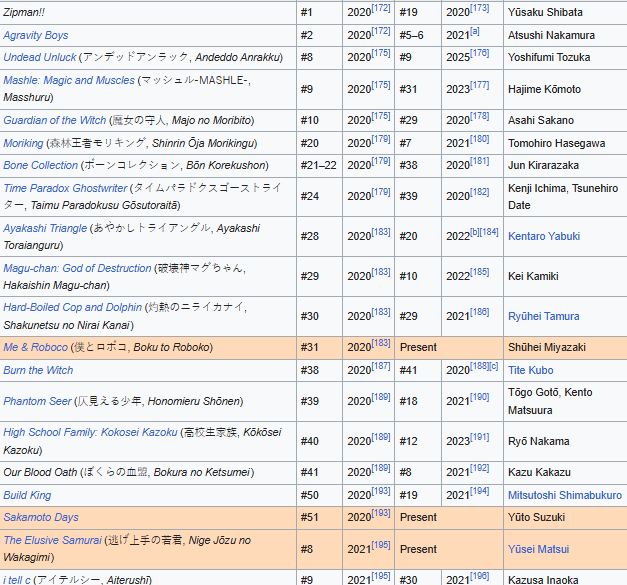The width and height of the screenshot is (627, 585).
Task: Open the Moriking series link
Action: [23, 143]
